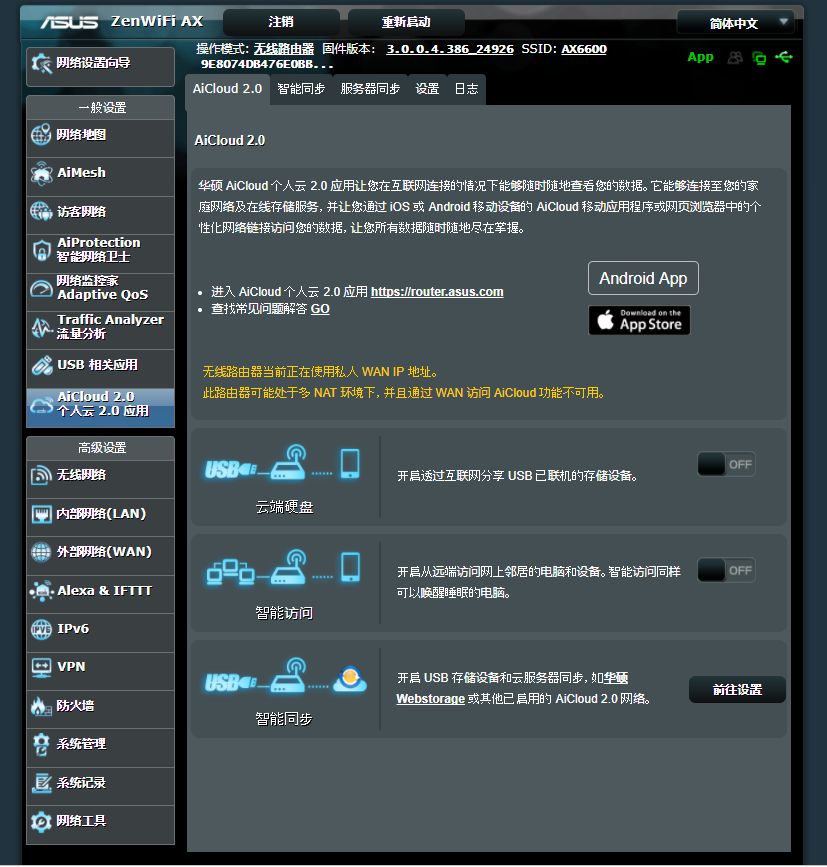Open the 日志 tab
This screenshot has width=827, height=867.
[466, 89]
